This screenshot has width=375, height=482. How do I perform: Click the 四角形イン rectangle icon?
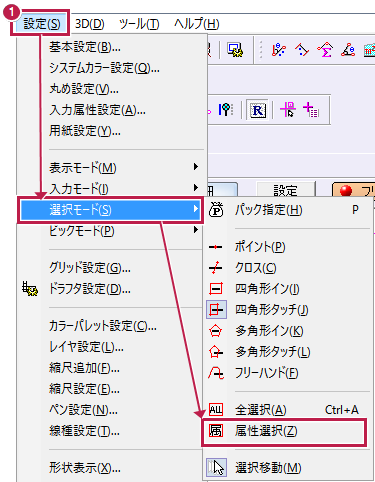point(216,289)
